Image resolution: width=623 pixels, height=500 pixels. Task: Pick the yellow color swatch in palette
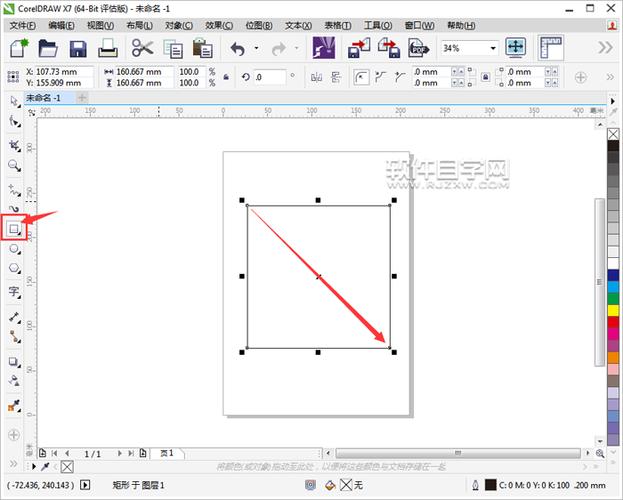pos(613,310)
